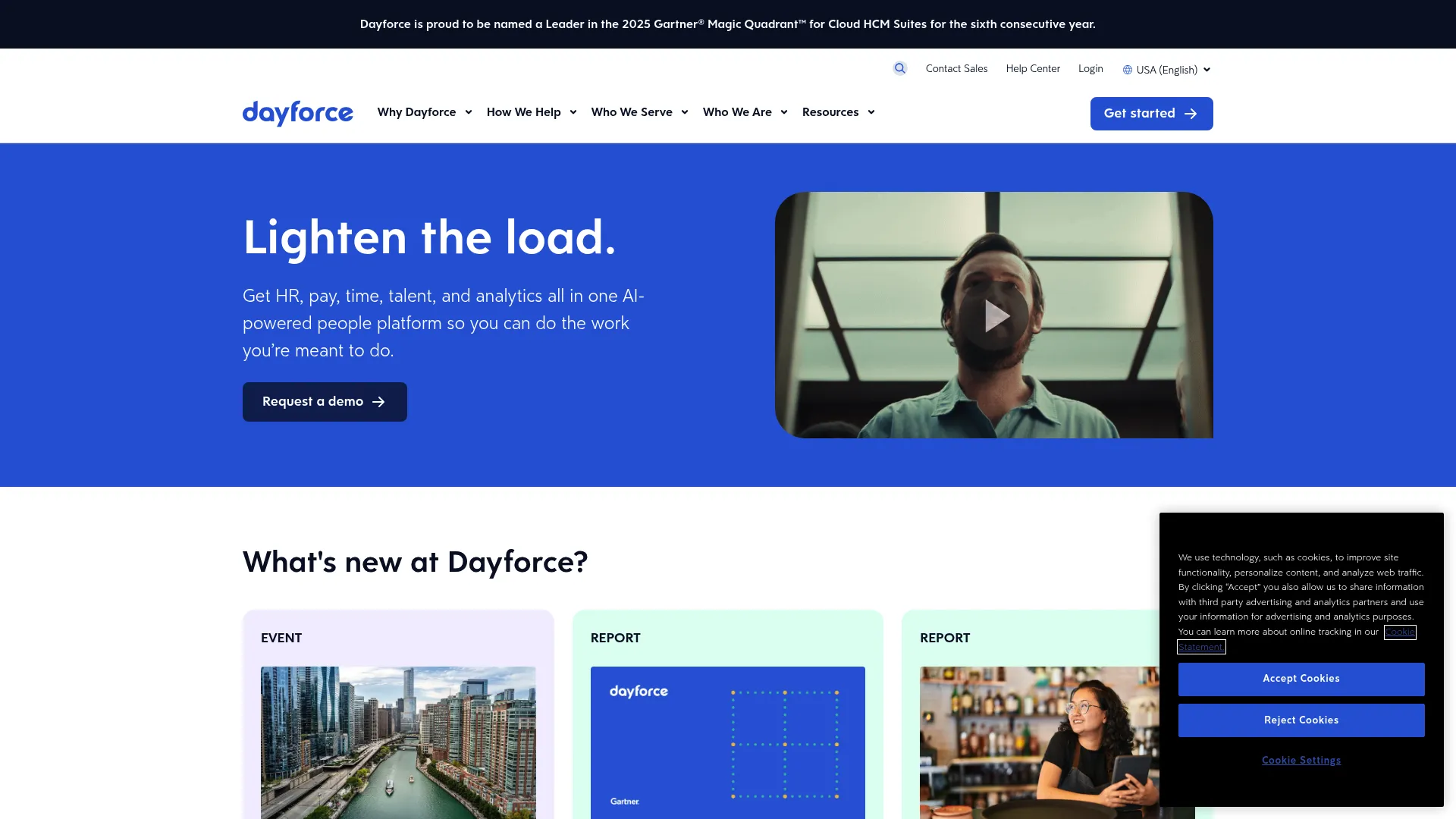Image resolution: width=1456 pixels, height=819 pixels.
Task: Click the EVENT card label
Action: (x=281, y=639)
